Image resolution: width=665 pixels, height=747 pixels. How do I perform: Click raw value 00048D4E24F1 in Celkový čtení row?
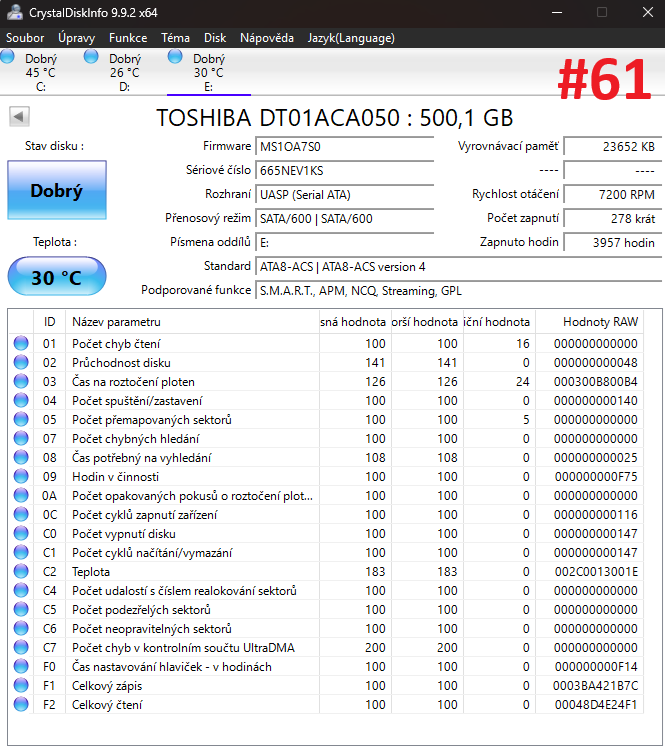pos(596,705)
